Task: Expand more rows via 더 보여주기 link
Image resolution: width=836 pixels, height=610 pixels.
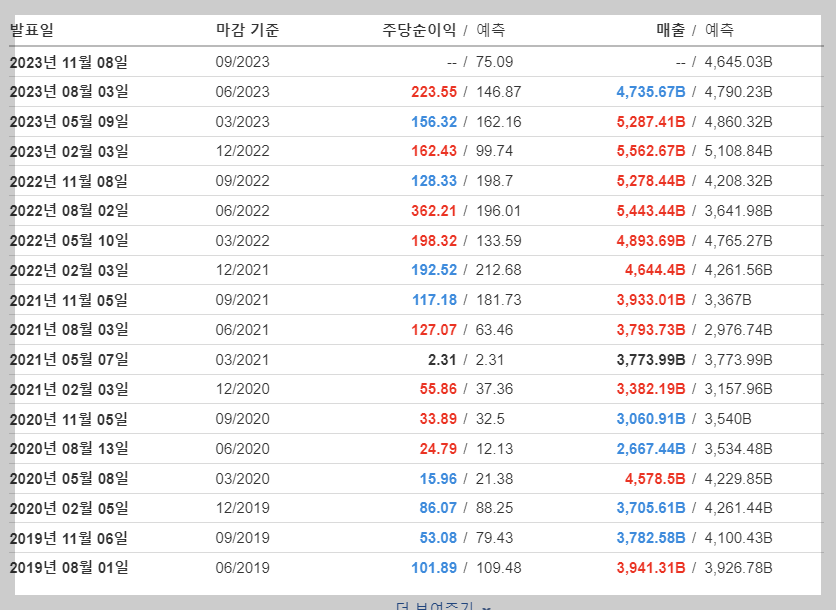Action: click(x=435, y=606)
